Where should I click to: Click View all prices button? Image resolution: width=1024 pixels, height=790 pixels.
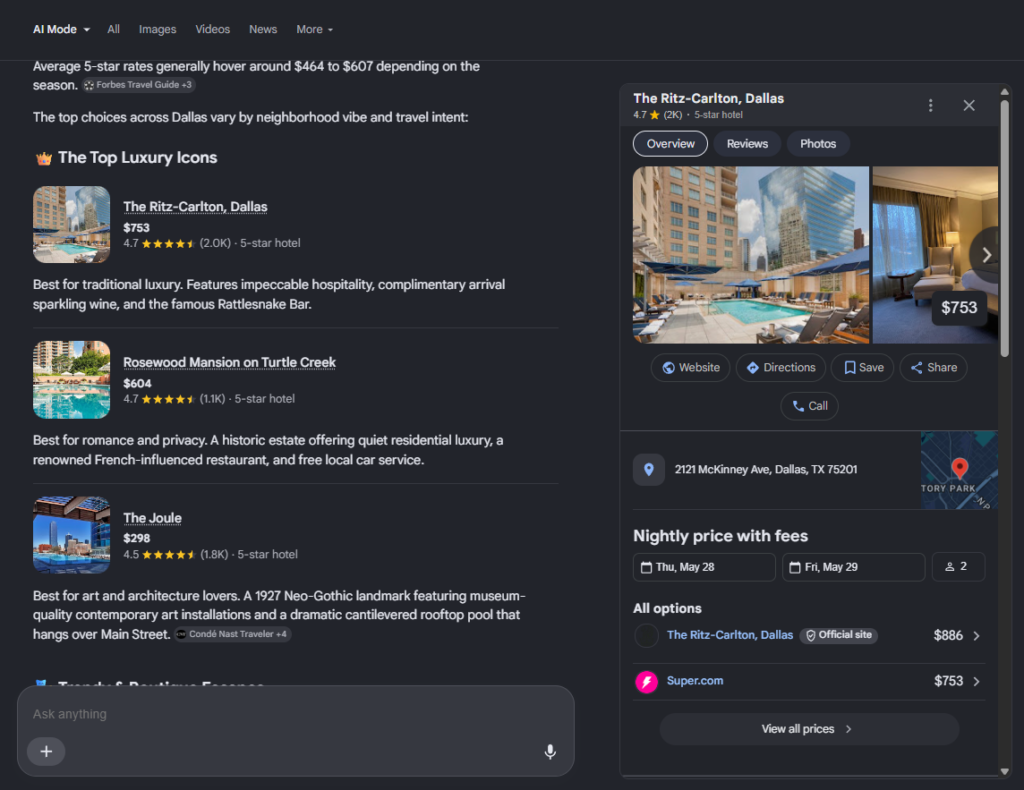pyautogui.click(x=809, y=729)
